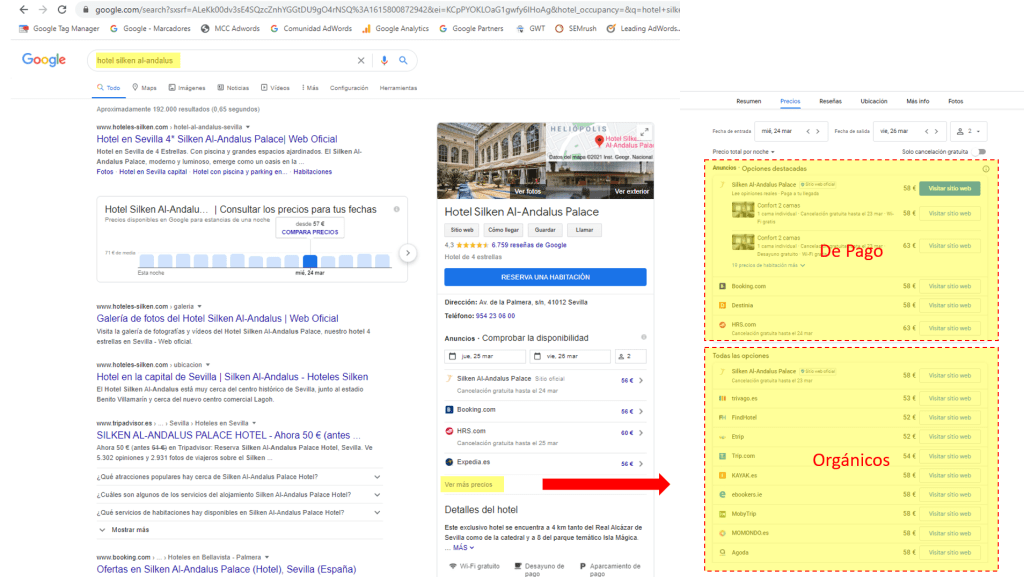Open the guests count dropdown in prices panel
This screenshot has height=577, width=1024.
(x=969, y=131)
